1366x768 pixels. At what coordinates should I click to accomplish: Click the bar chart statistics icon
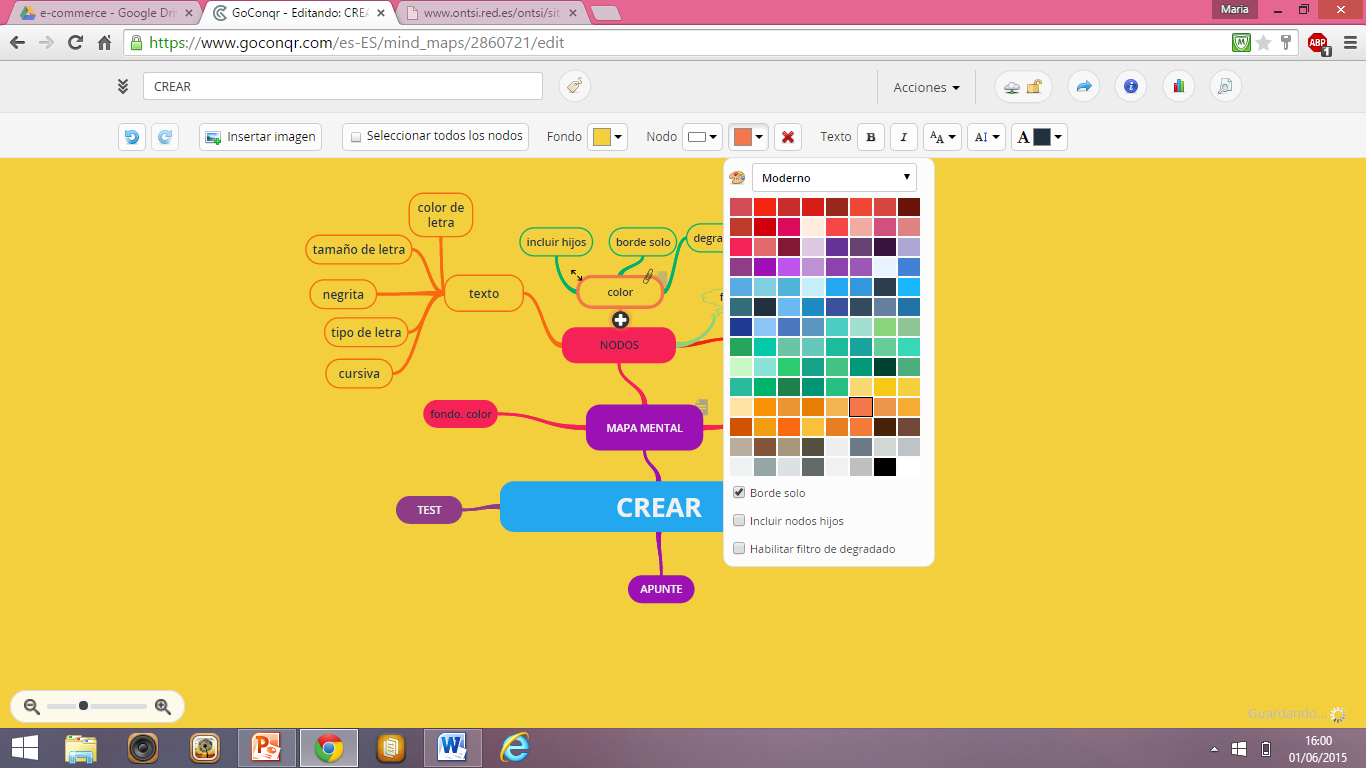1179,87
